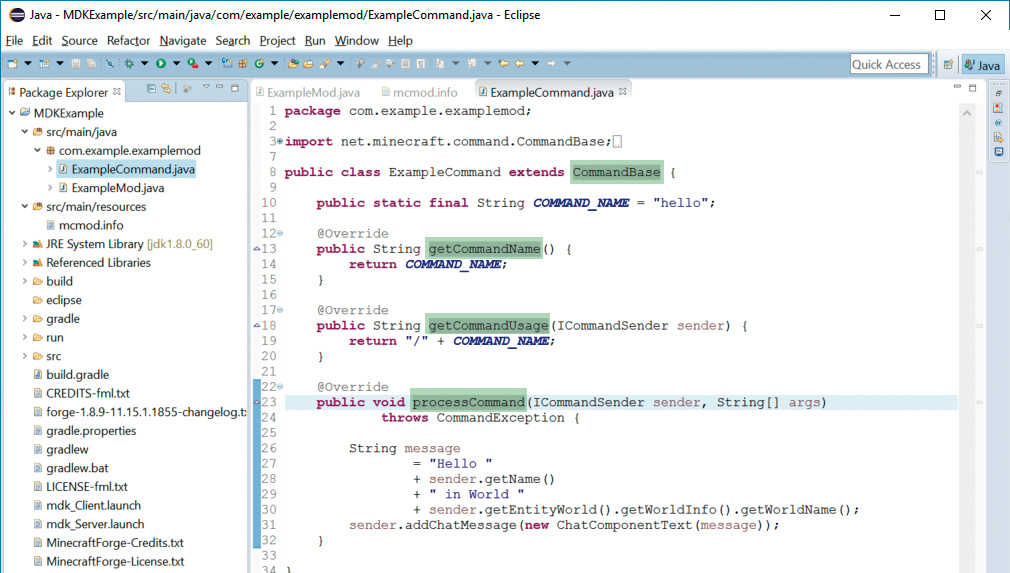Click the Run button in the toolbar
The width and height of the screenshot is (1010, 573).
pyautogui.click(x=160, y=64)
